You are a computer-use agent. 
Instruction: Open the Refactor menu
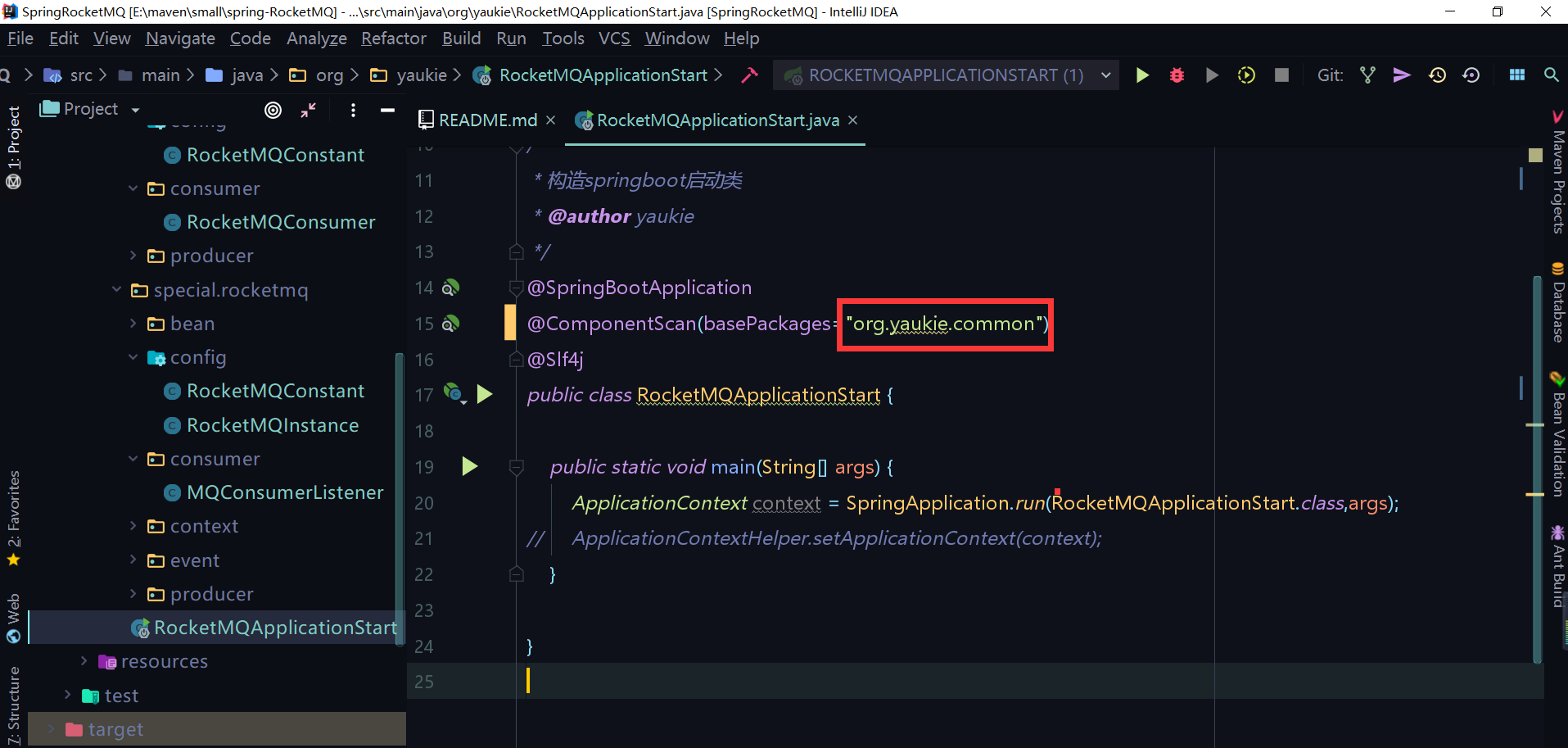393,39
